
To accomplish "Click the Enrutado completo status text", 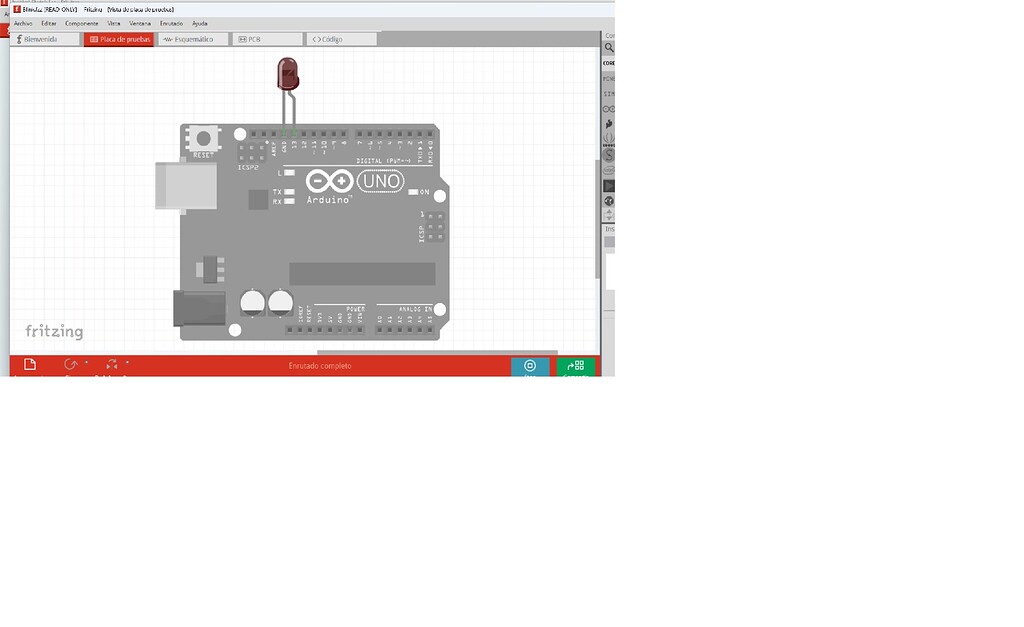I will coord(320,366).
